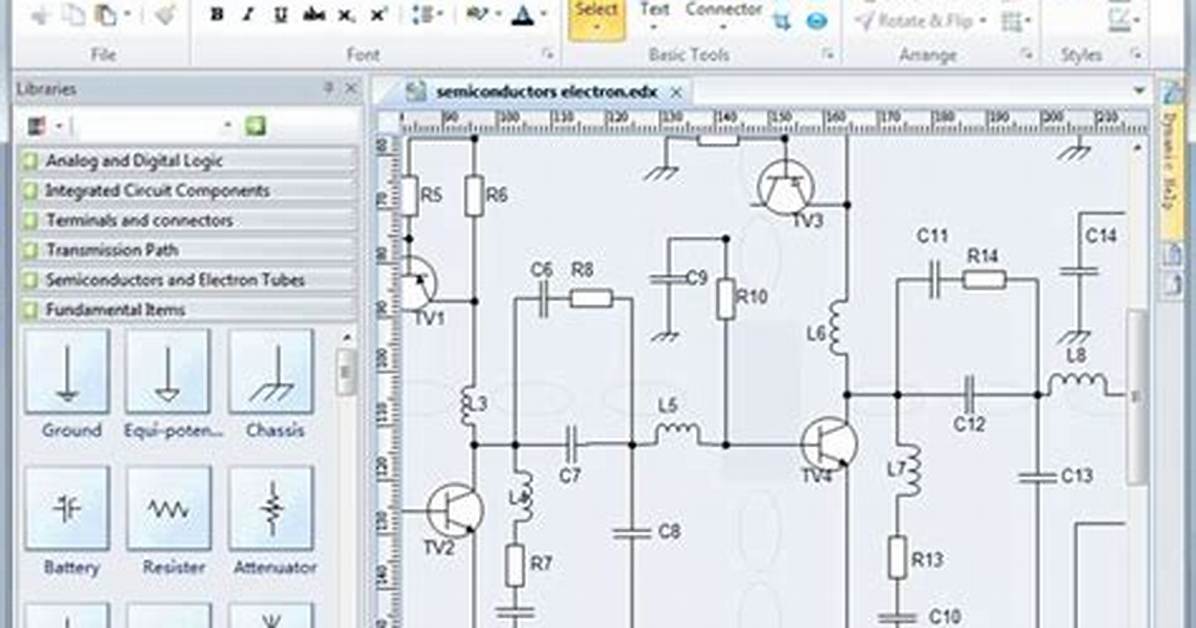Viewport: 1196px width, 628px height.
Task: Collapse the Fundamental Items library
Action: coord(188,310)
